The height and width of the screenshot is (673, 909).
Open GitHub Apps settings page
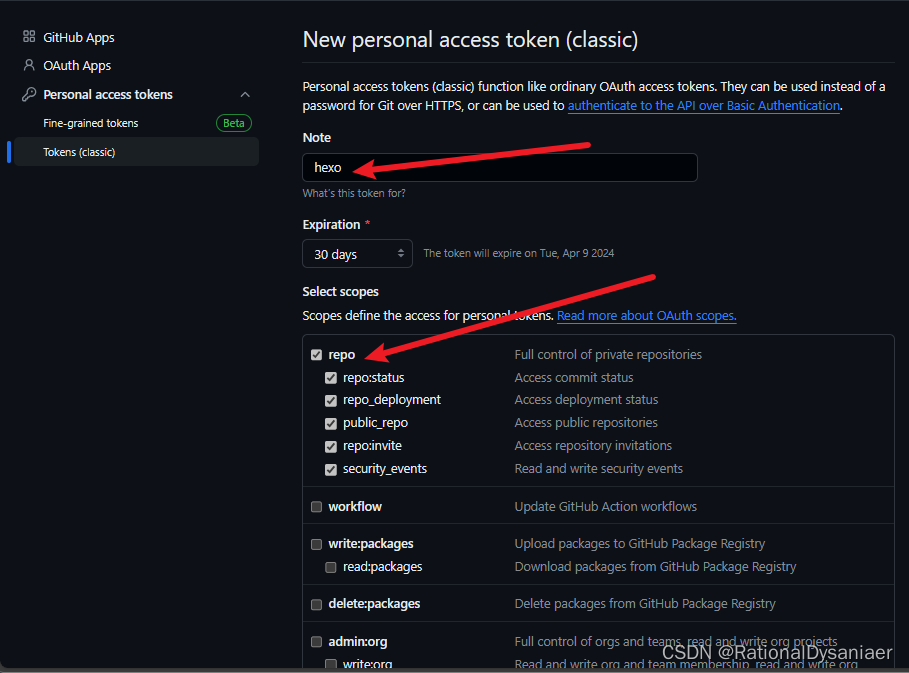click(x=79, y=38)
